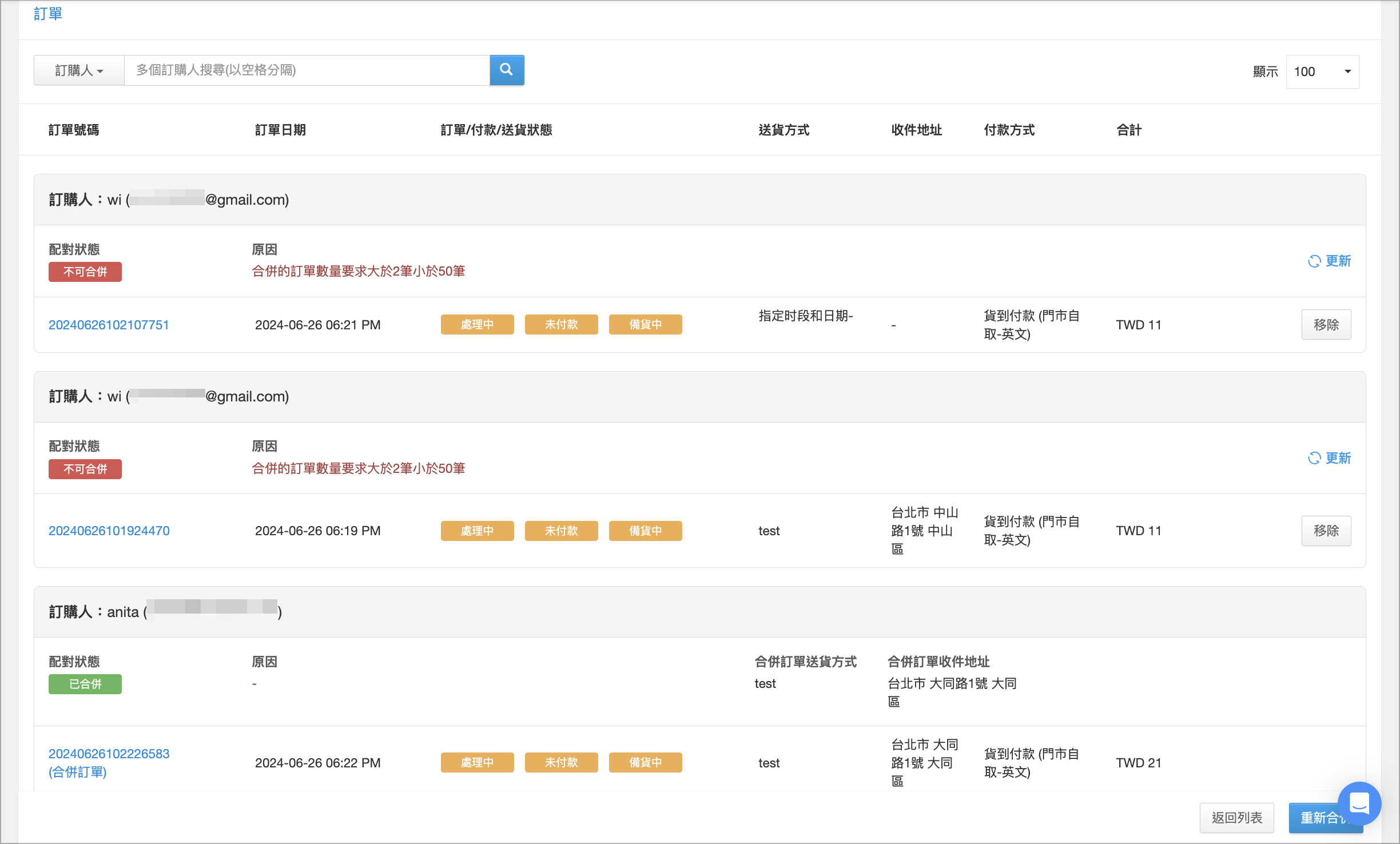Click 備貨中 badge of merged order 20240626102226583
Viewport: 1400px width, 844px height.
(x=645, y=763)
